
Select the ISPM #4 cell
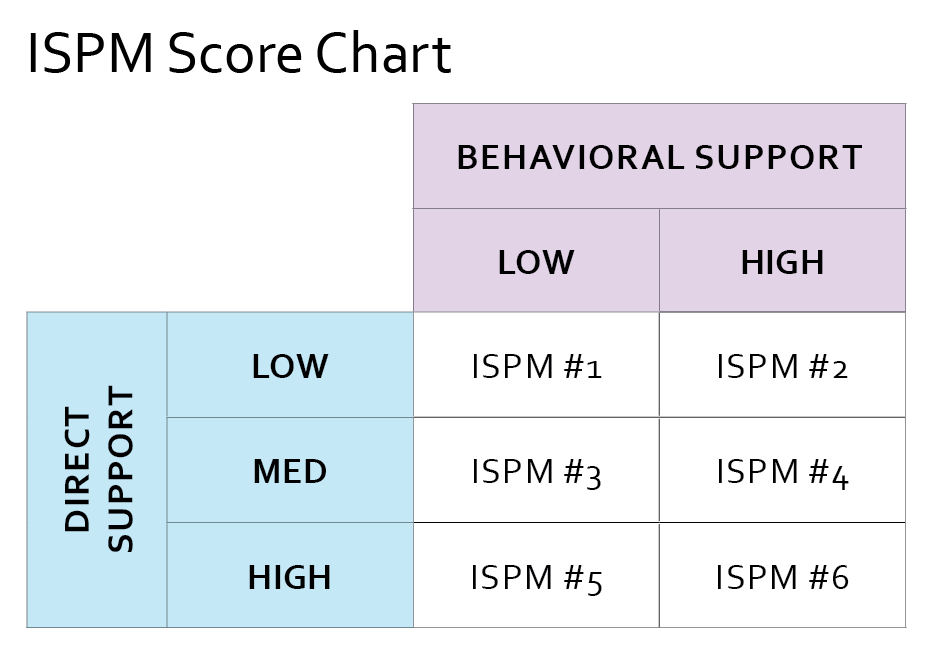(782, 472)
